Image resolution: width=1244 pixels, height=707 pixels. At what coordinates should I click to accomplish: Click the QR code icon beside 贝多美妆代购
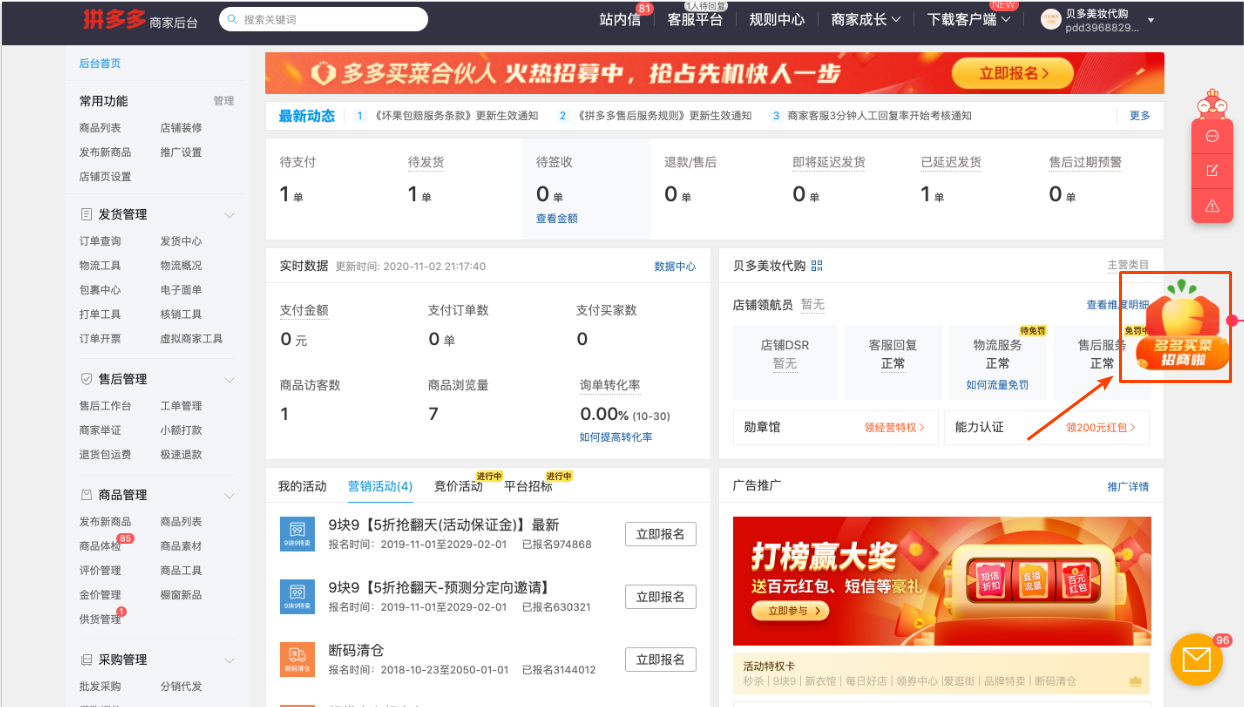coord(817,266)
